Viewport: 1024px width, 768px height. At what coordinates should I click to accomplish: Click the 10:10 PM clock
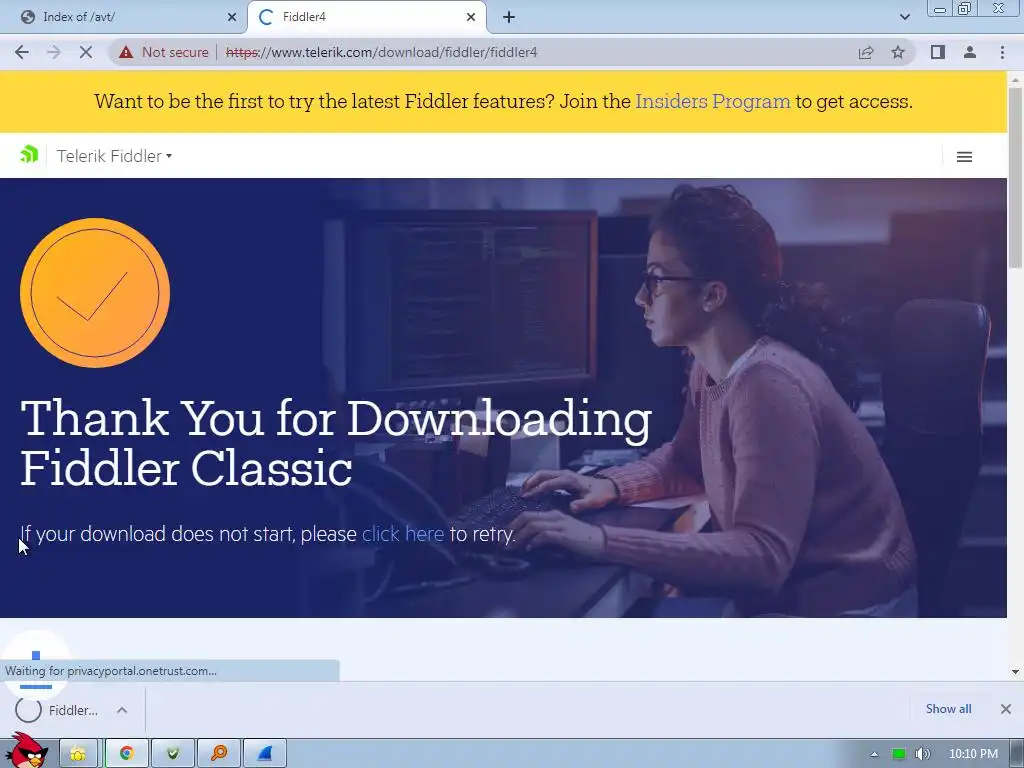pyautogui.click(x=973, y=754)
